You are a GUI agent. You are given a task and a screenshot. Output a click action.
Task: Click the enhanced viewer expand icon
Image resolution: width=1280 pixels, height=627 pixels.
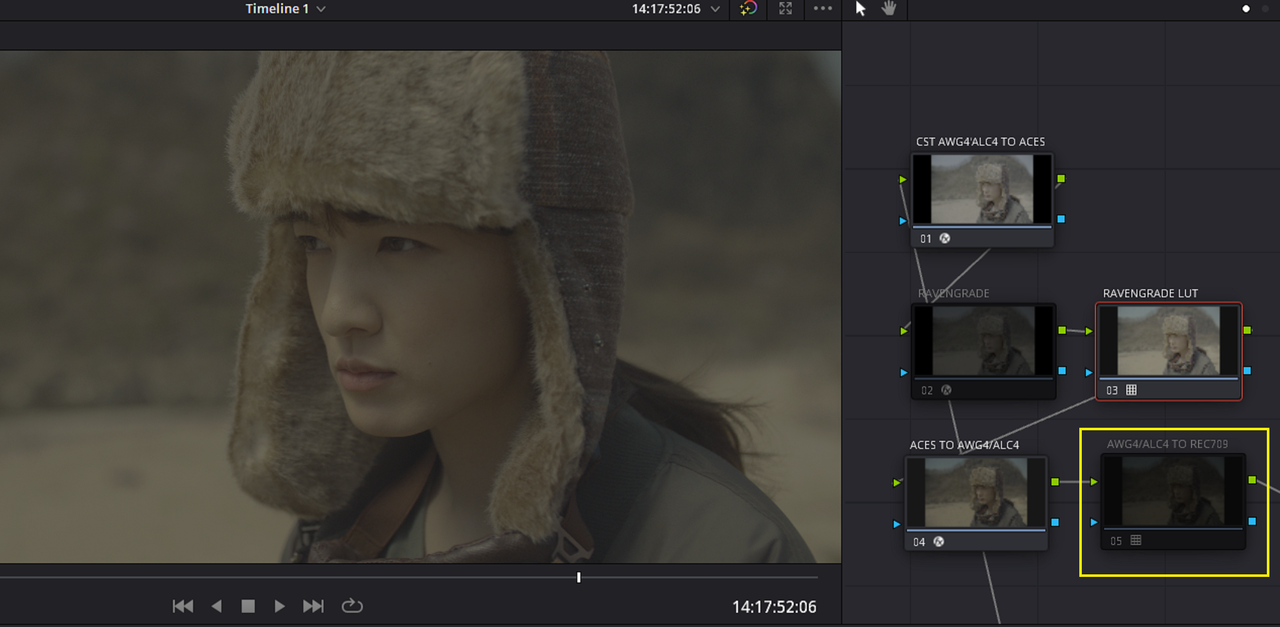click(x=786, y=9)
